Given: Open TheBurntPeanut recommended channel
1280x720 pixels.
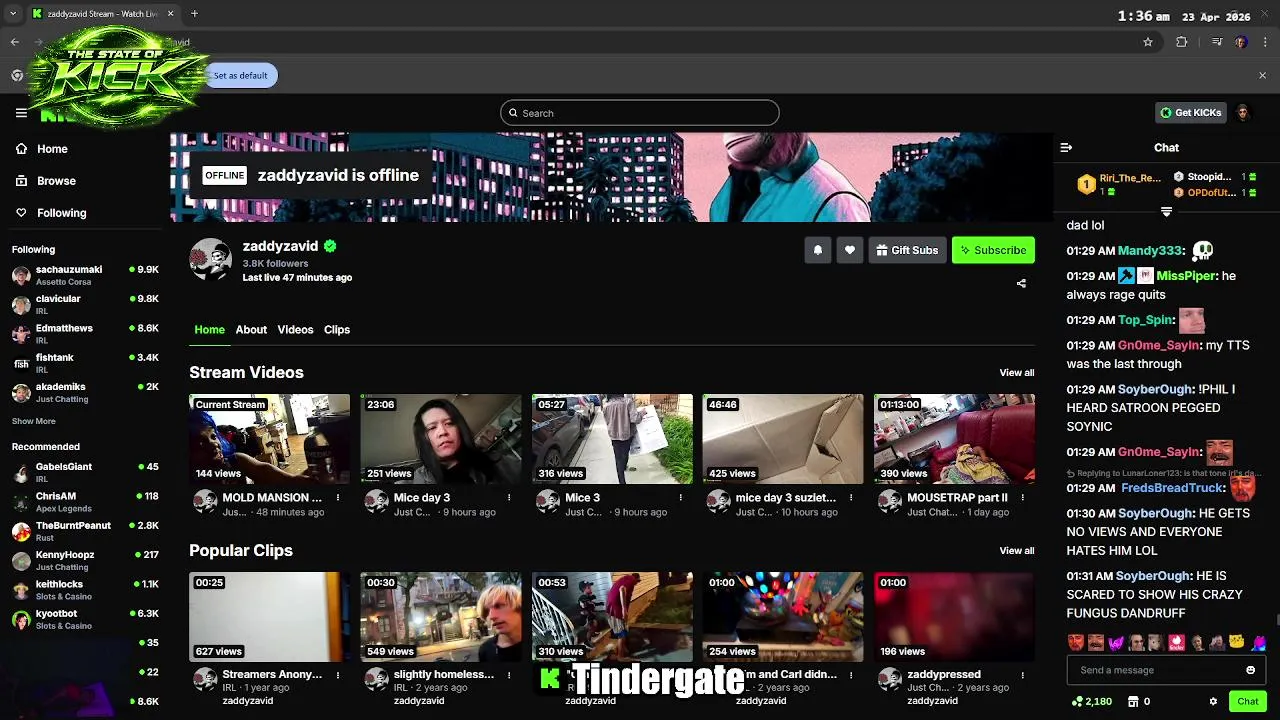Looking at the screenshot, I should coord(85,531).
